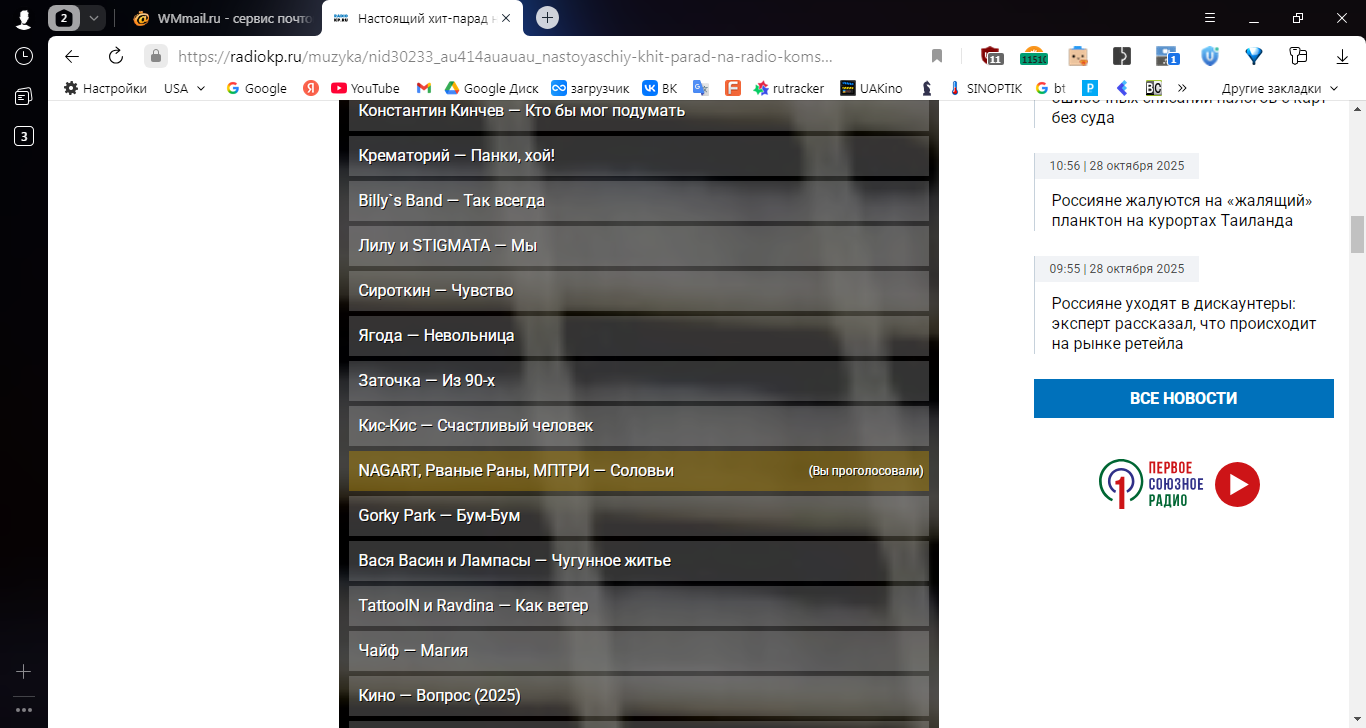The width and height of the screenshot is (1366, 728).
Task: Vote for Кино — Вопрос (2025)
Action: click(639, 696)
